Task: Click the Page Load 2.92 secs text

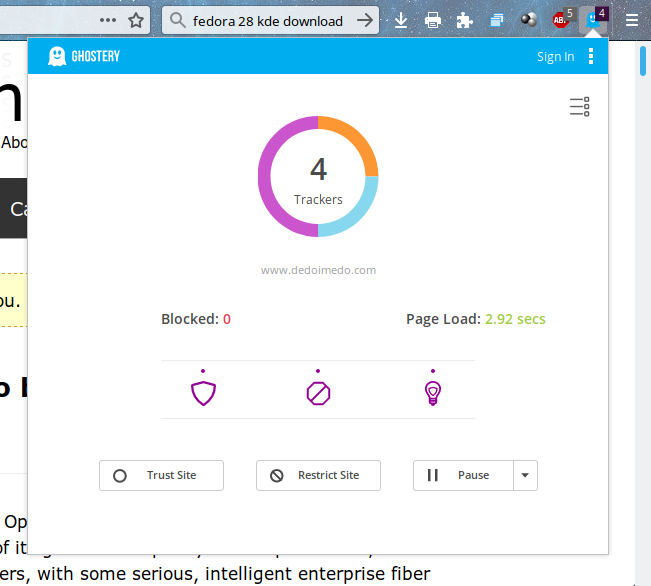Action: (476, 319)
